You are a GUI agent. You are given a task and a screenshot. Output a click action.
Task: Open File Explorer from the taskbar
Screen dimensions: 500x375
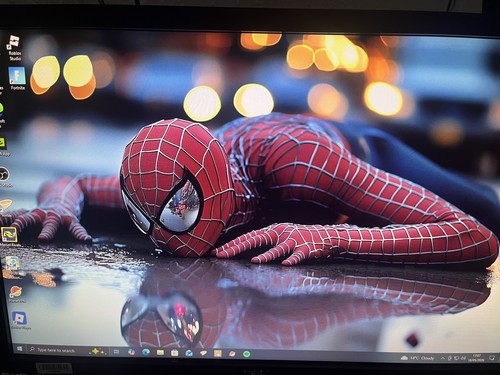tap(160, 353)
